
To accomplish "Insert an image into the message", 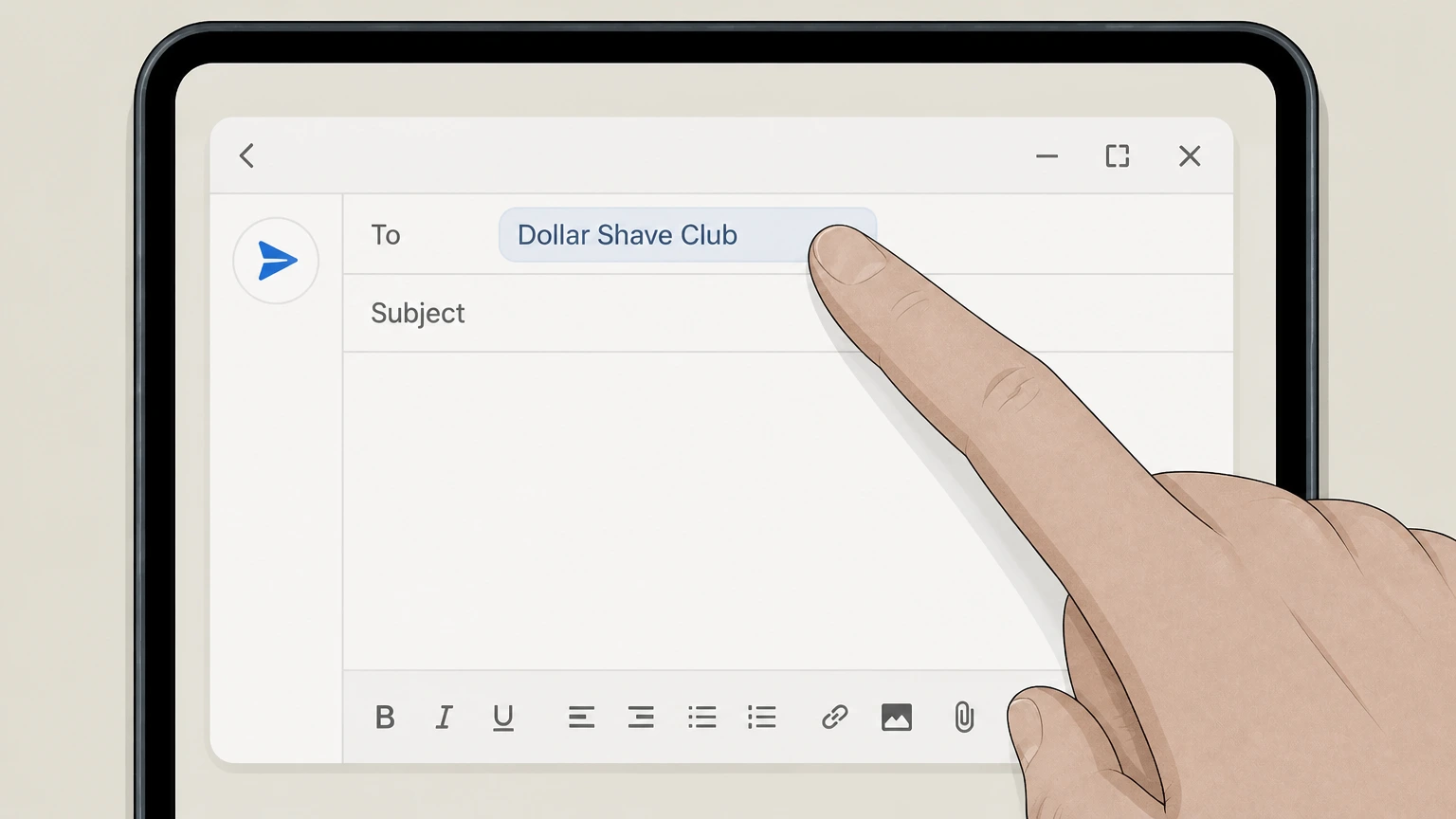I will [897, 718].
